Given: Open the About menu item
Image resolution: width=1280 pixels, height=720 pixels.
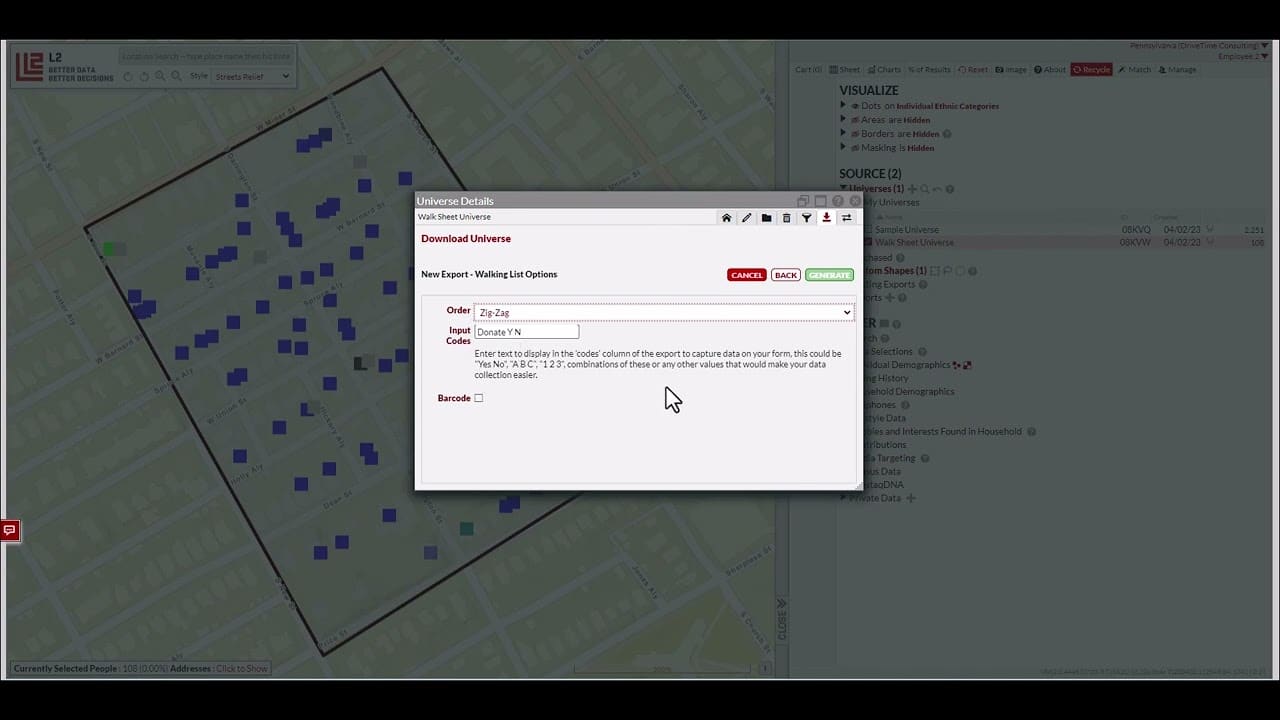Looking at the screenshot, I should [x=1050, y=70].
